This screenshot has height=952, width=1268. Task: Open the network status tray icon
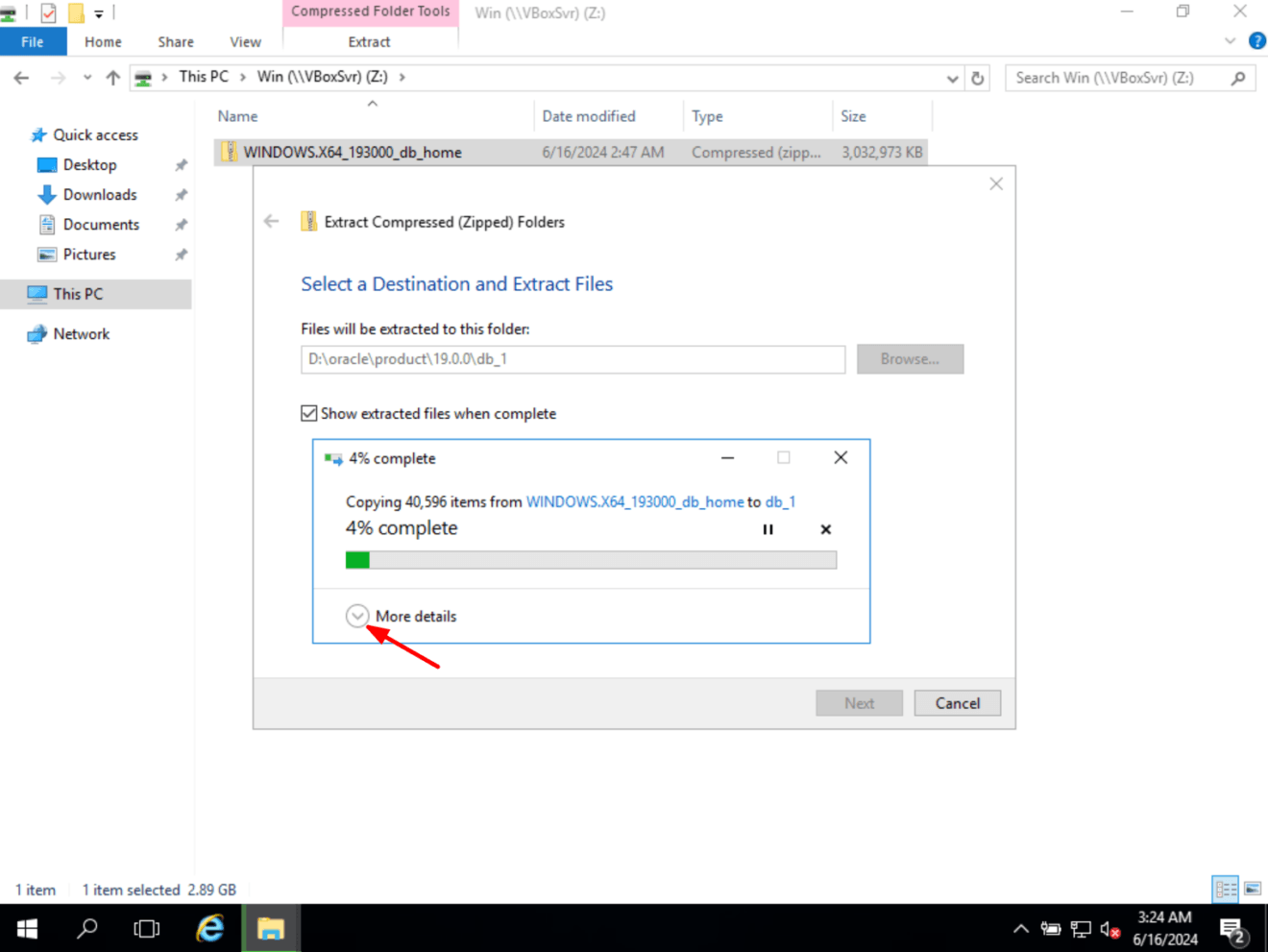pos(1080,929)
